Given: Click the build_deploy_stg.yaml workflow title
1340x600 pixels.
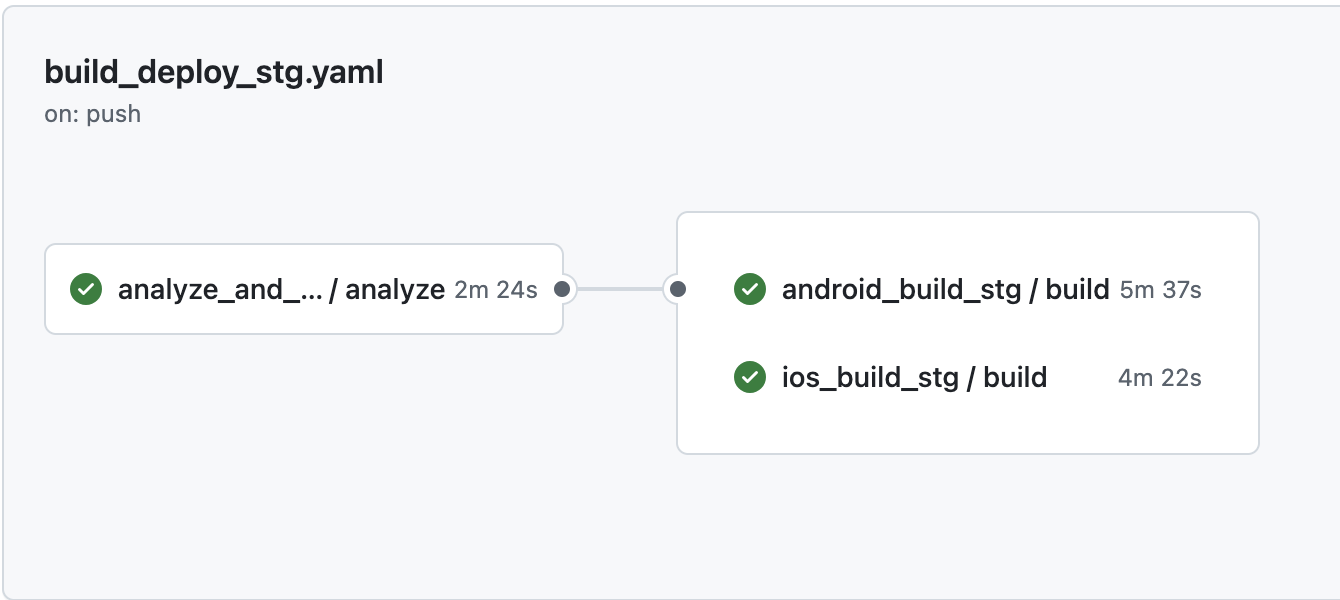Looking at the screenshot, I should pos(212,72).
